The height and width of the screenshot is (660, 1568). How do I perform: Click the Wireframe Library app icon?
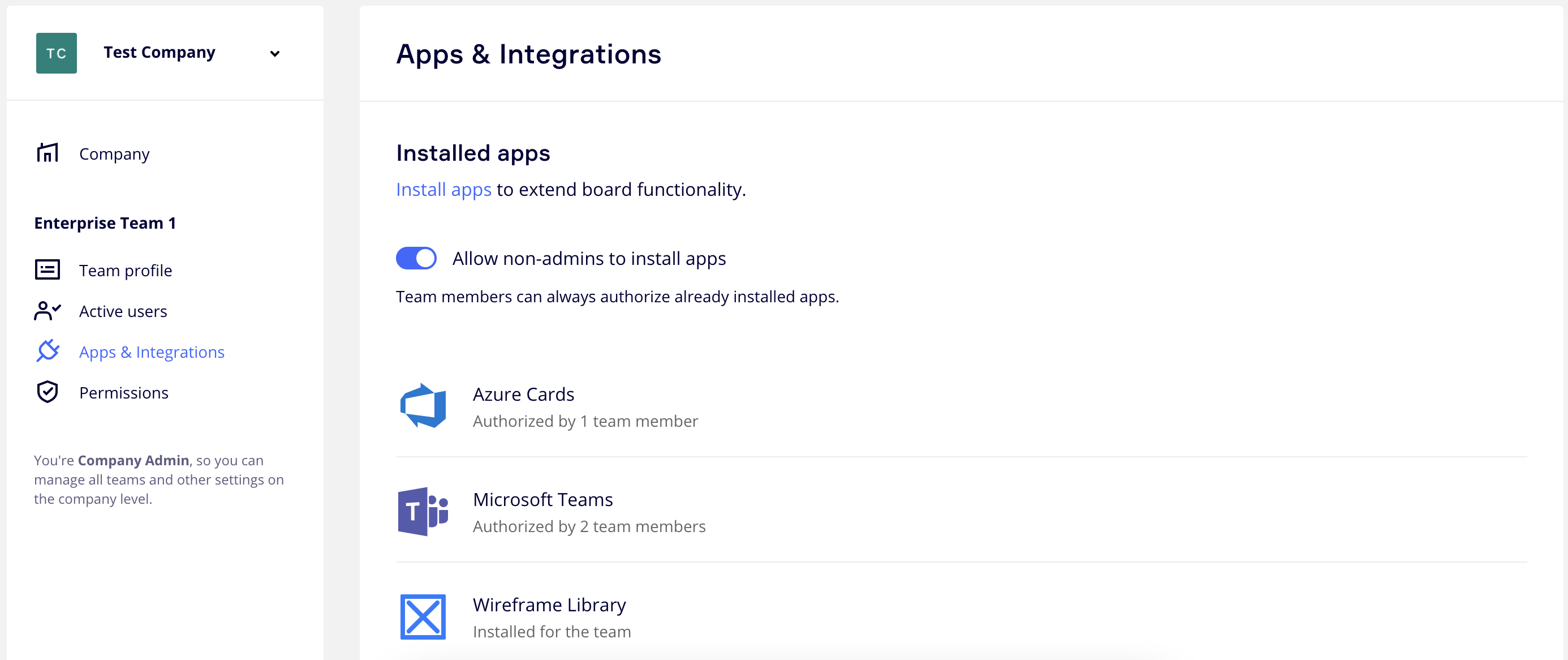pyautogui.click(x=423, y=617)
